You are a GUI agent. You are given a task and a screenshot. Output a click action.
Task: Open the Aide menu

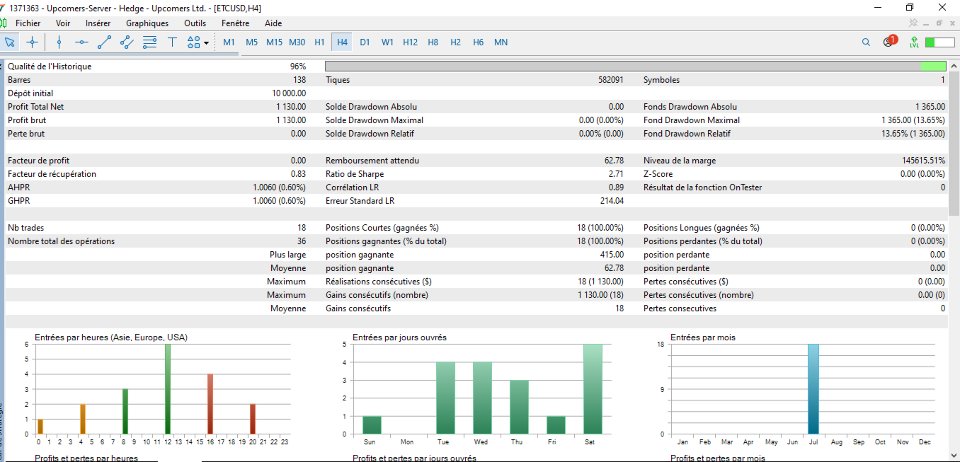tap(273, 23)
